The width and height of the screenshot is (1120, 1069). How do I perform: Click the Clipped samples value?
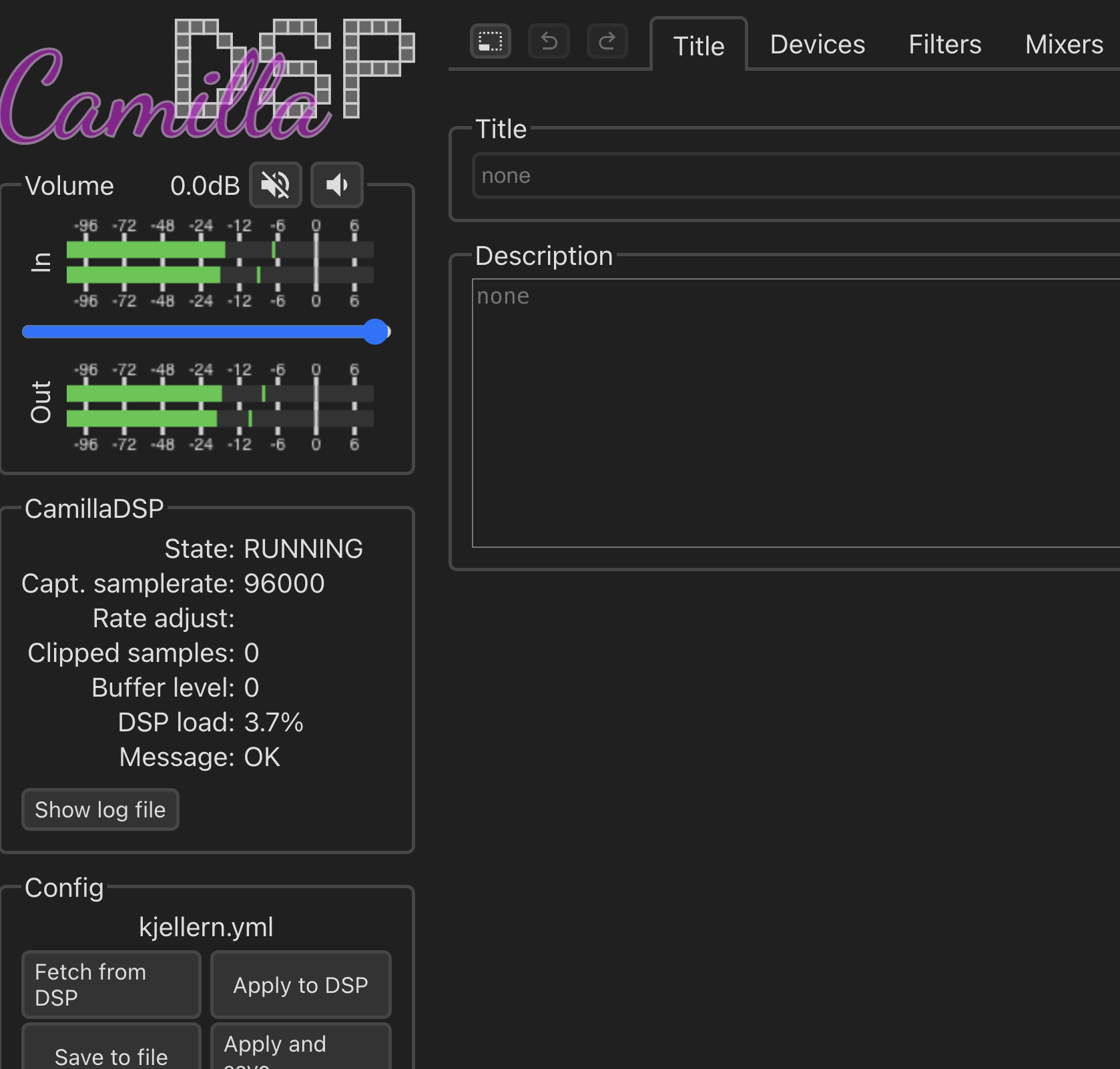point(252,653)
